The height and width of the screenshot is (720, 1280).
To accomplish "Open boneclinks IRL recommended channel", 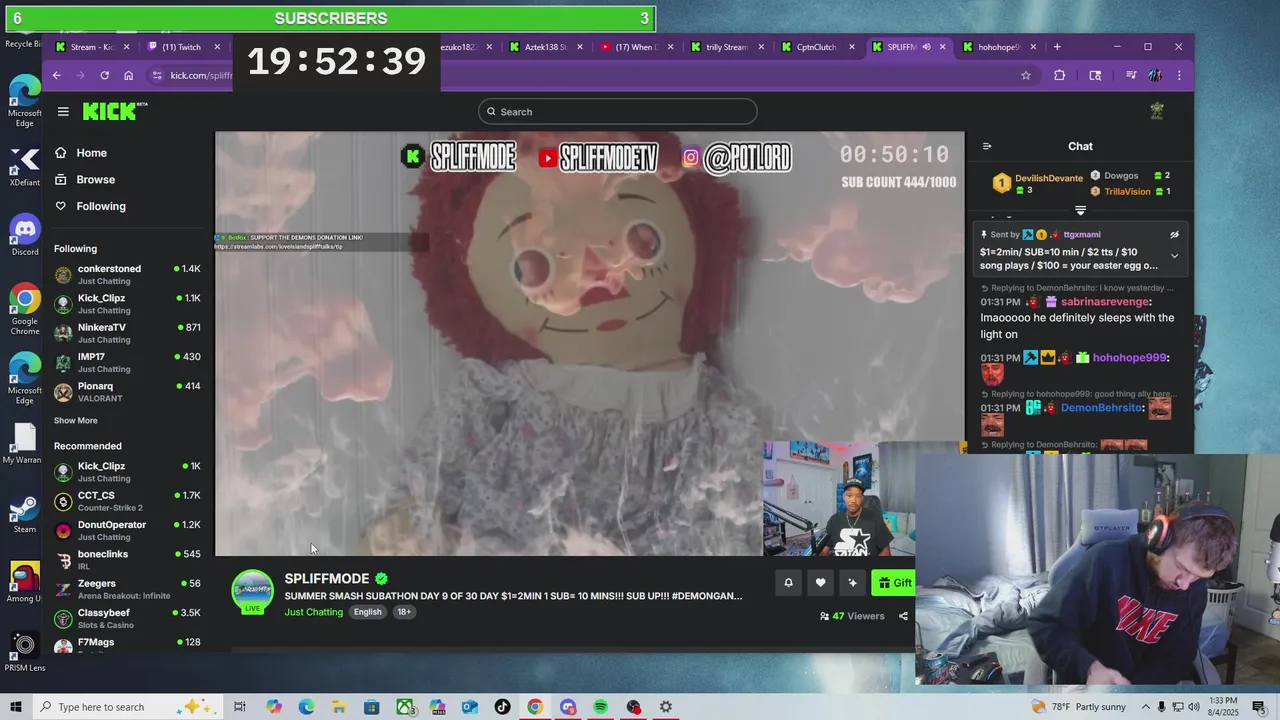I will pyautogui.click(x=127, y=560).
